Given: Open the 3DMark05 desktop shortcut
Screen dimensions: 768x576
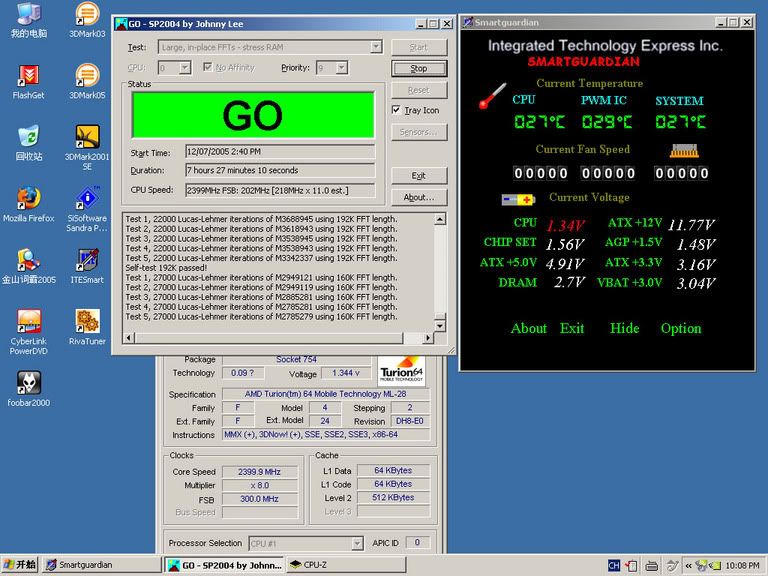Looking at the screenshot, I should (x=87, y=81).
